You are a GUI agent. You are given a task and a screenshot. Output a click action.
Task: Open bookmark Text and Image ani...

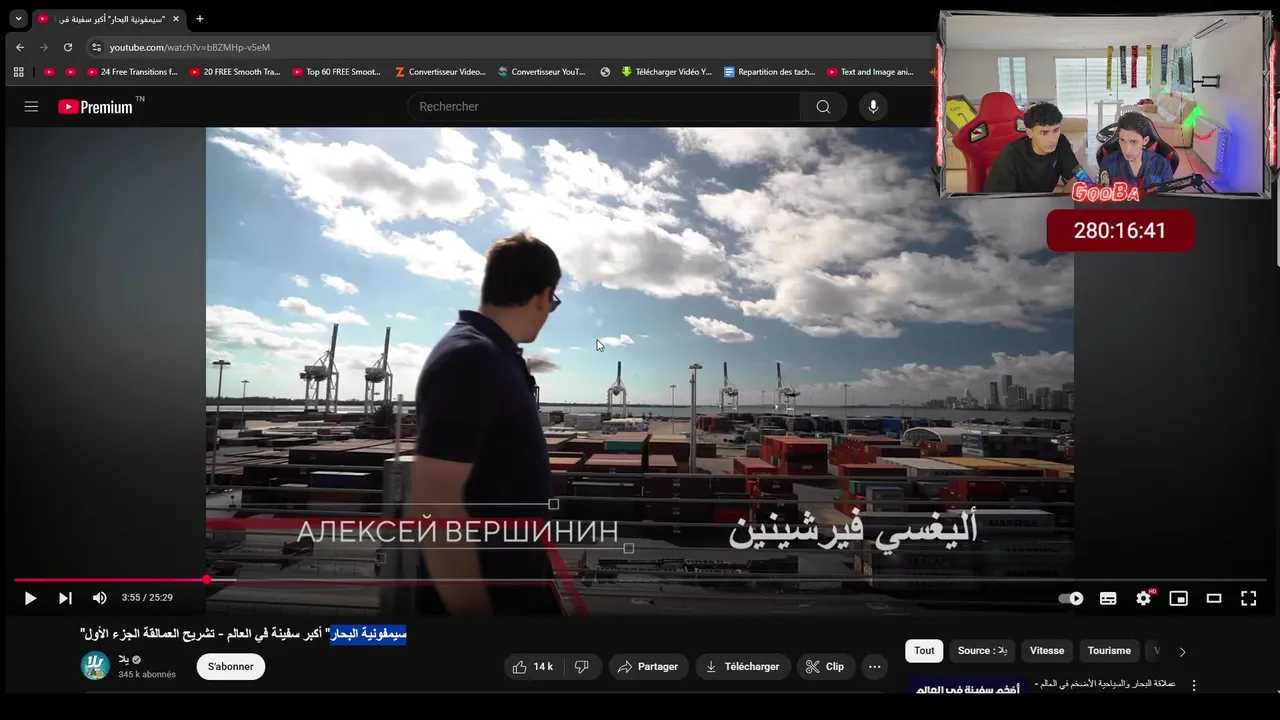[x=870, y=72]
